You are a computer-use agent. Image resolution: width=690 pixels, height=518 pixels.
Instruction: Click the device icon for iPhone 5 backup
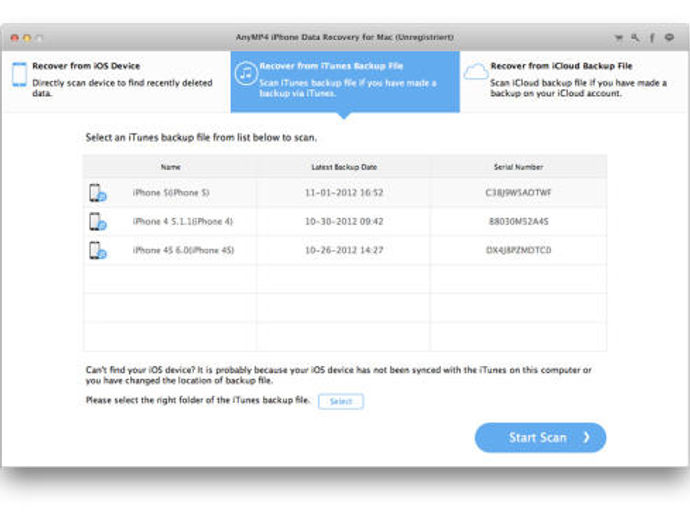point(97,193)
